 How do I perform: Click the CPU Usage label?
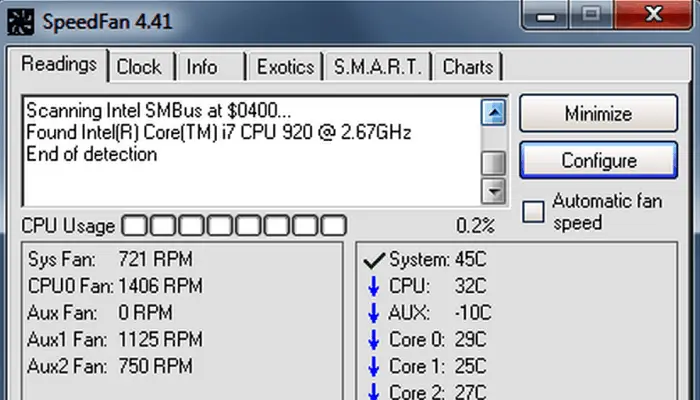tap(68, 226)
